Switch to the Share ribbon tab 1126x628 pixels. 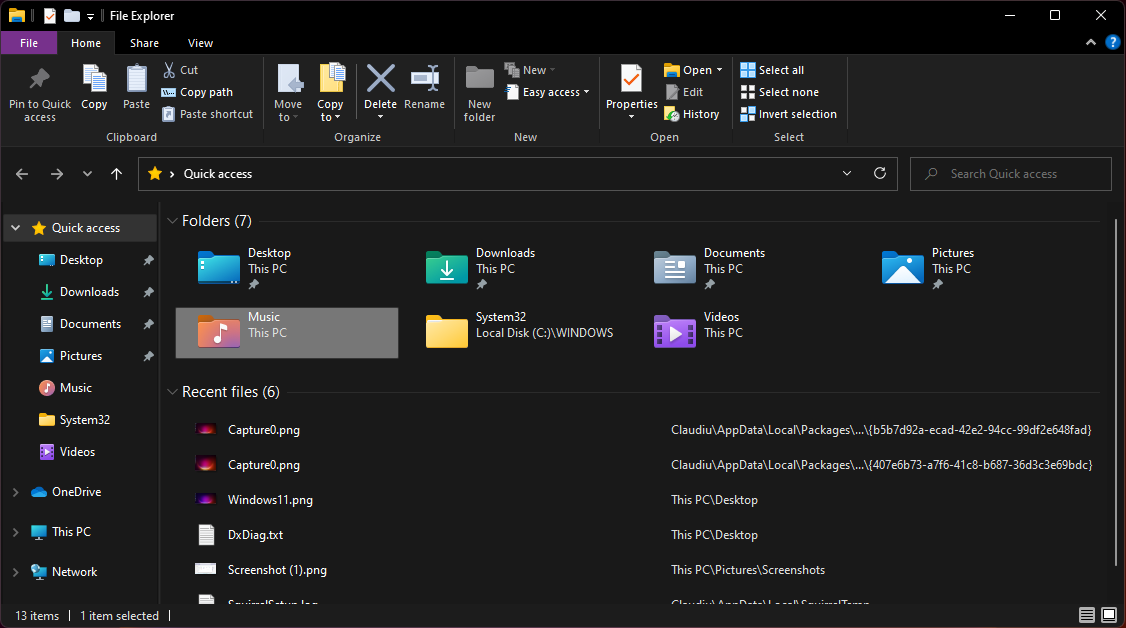click(x=144, y=43)
